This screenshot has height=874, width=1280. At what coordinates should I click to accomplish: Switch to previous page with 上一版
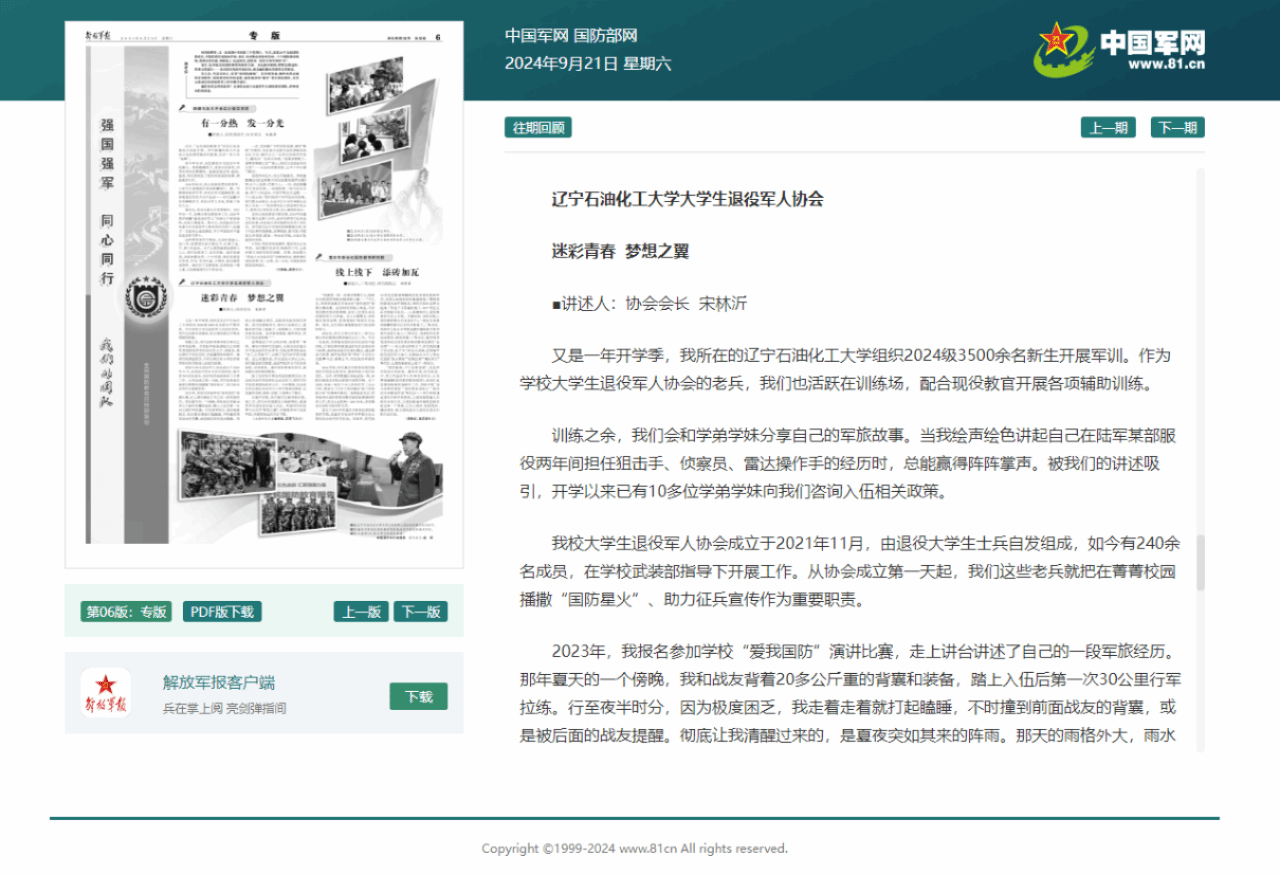[x=361, y=611]
